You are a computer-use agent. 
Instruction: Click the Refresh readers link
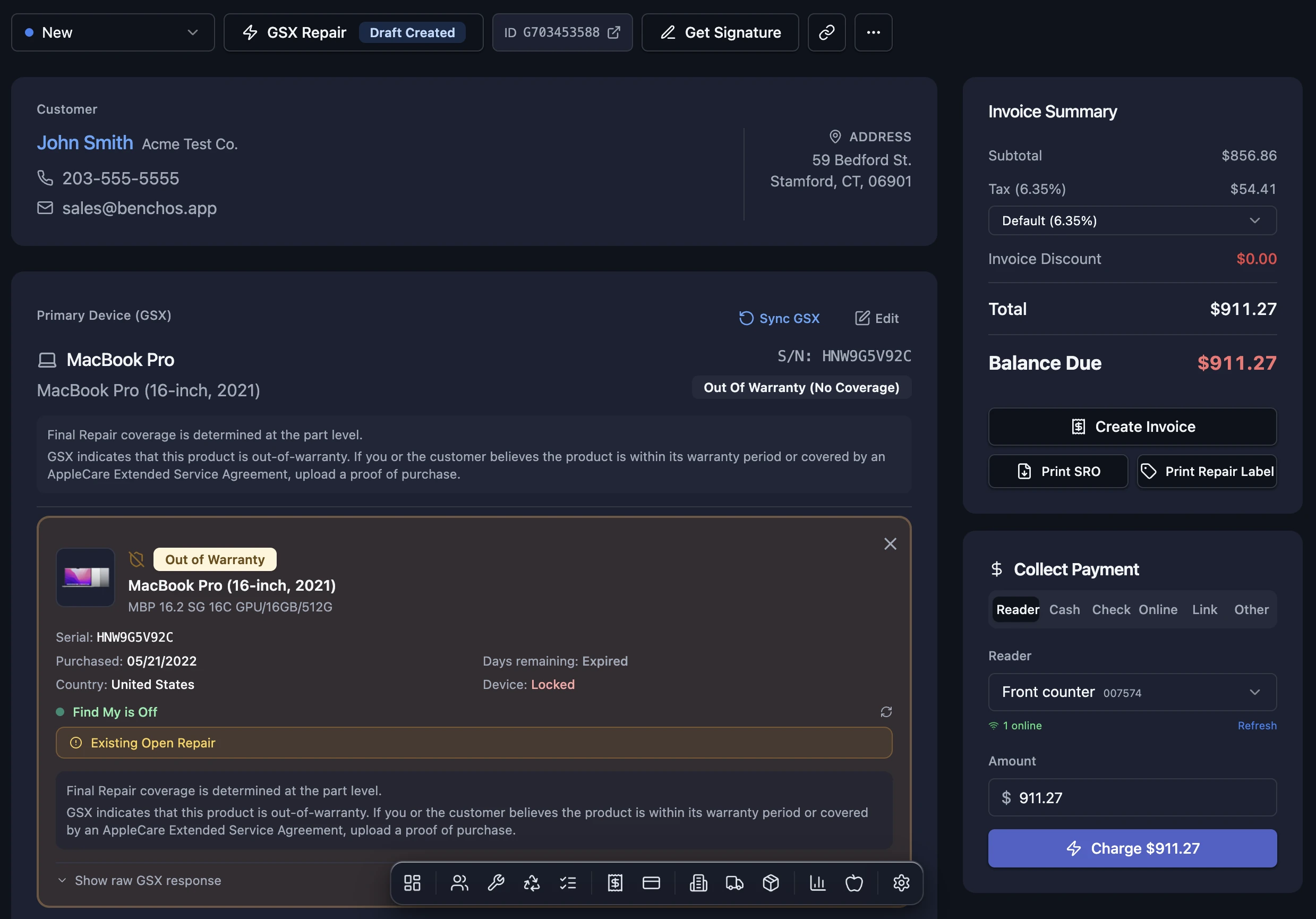(x=1257, y=726)
